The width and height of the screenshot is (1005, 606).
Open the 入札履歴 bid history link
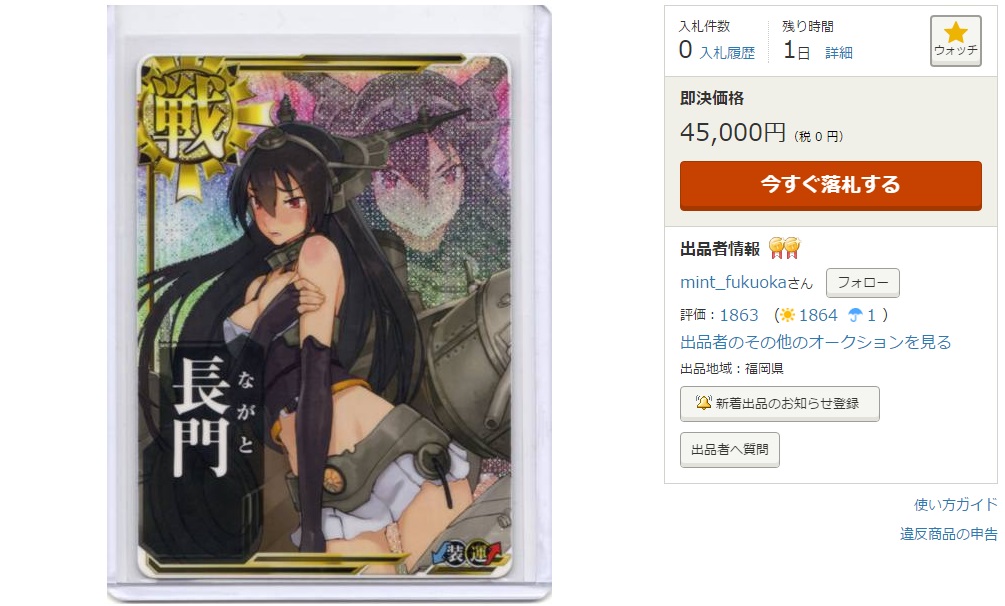click(x=727, y=53)
